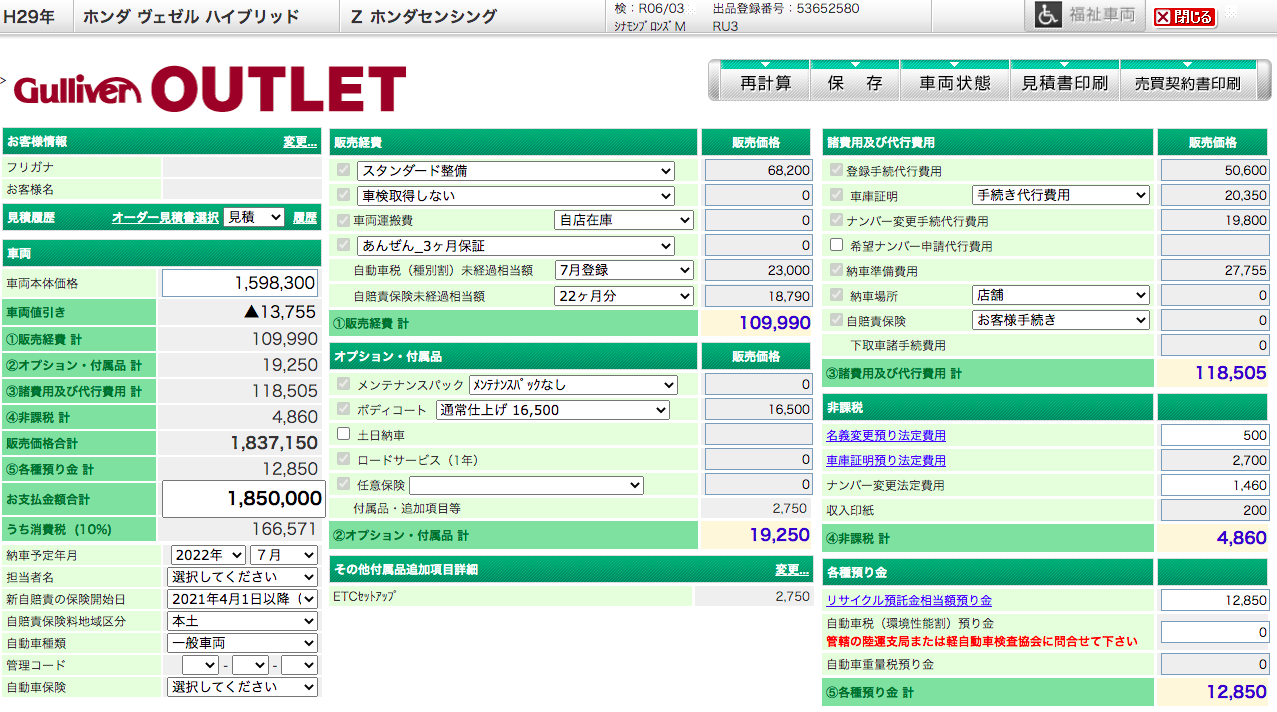Click the 保存 save button
The image size is (1277, 712).
pos(855,83)
